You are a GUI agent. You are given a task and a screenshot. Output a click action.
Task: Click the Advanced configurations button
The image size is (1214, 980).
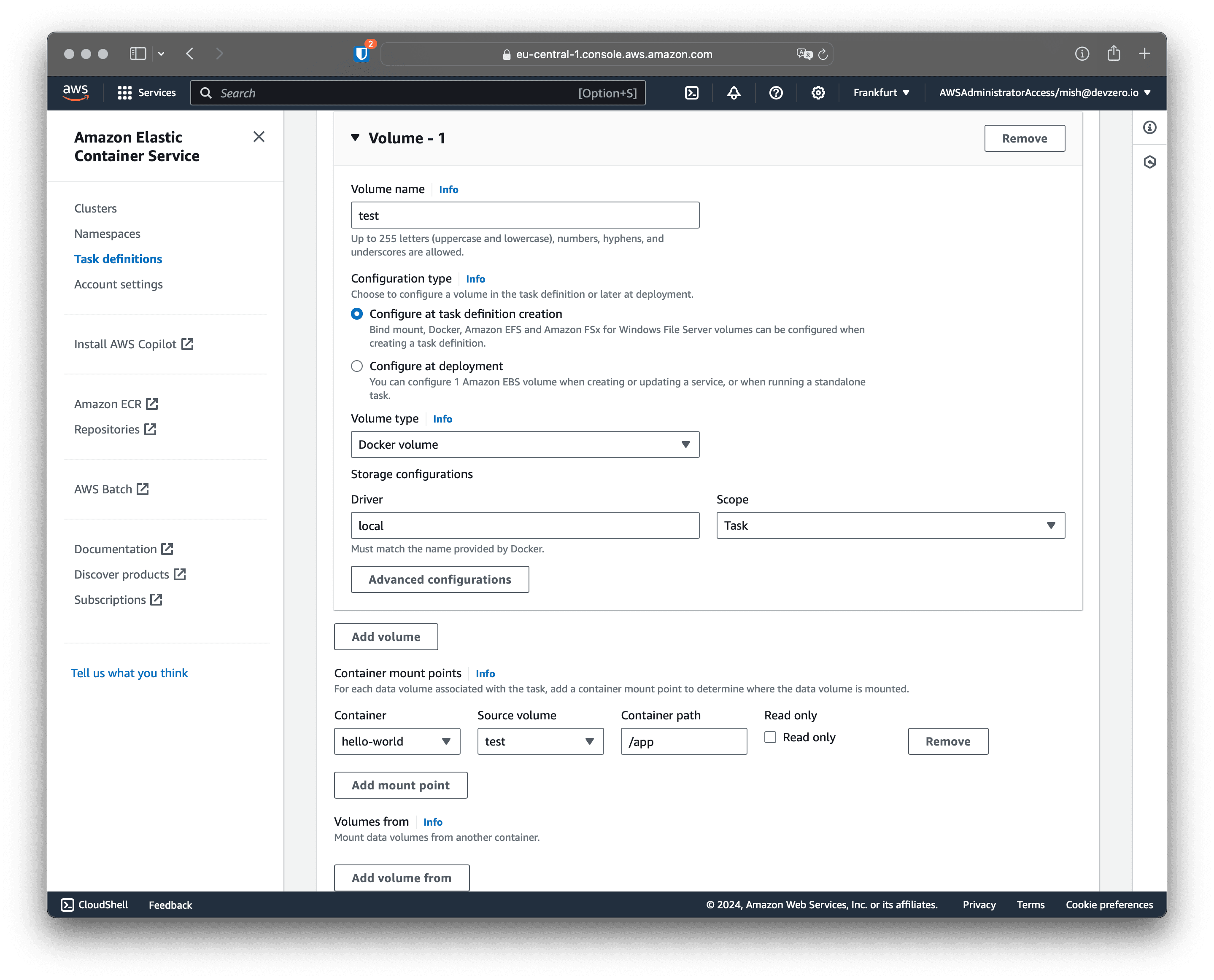(x=439, y=580)
